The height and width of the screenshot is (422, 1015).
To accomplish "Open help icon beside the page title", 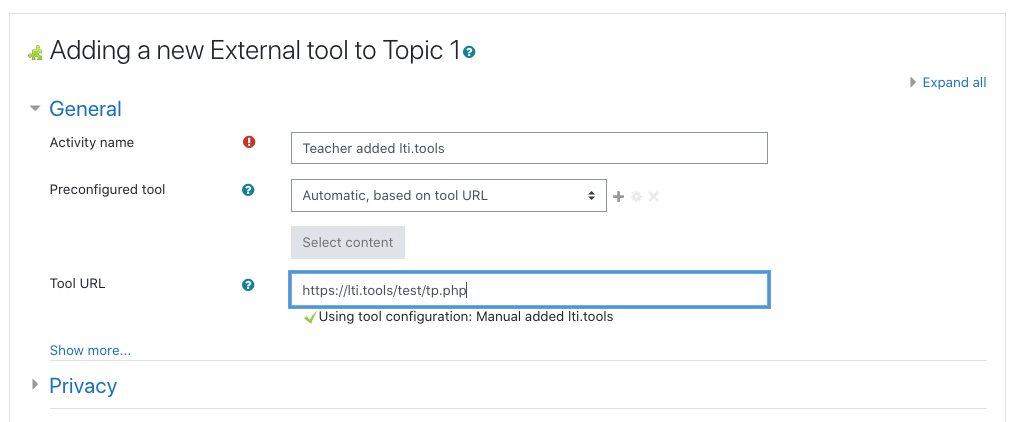I will [470, 52].
